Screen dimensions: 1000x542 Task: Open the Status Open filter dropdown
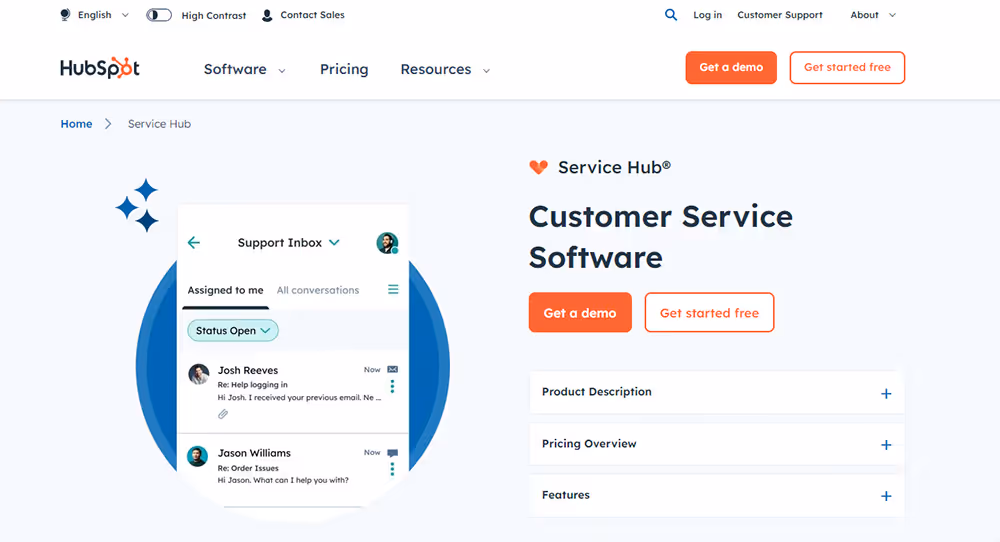pyautogui.click(x=233, y=330)
